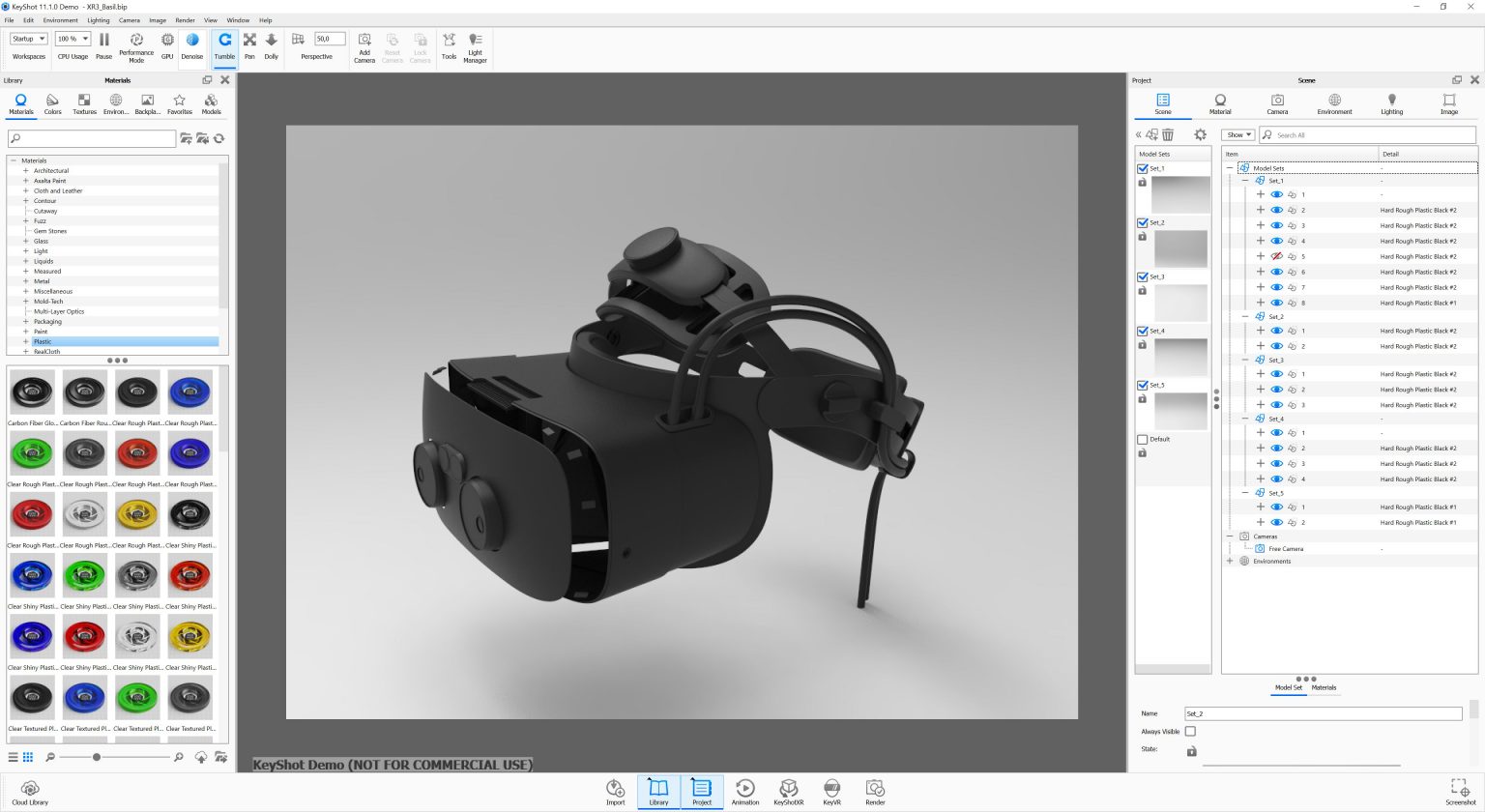Open the Light Manager
Screen dimensions: 1485x812
pos(475,43)
